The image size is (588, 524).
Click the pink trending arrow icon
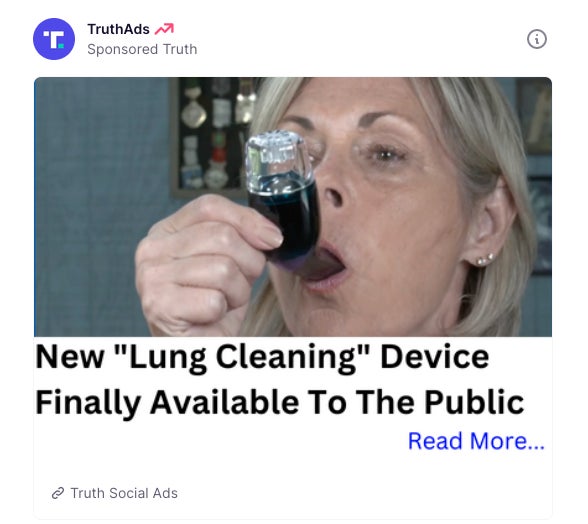coord(165,29)
